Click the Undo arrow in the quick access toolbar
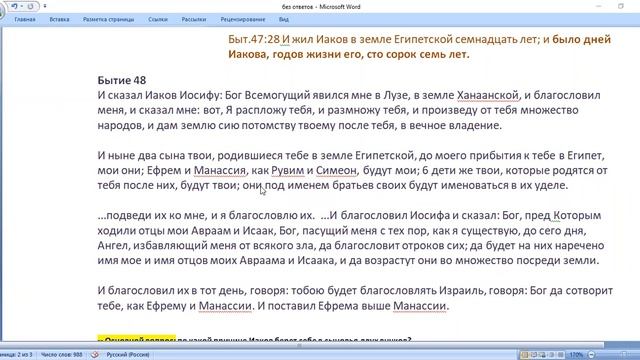 point(14,6)
